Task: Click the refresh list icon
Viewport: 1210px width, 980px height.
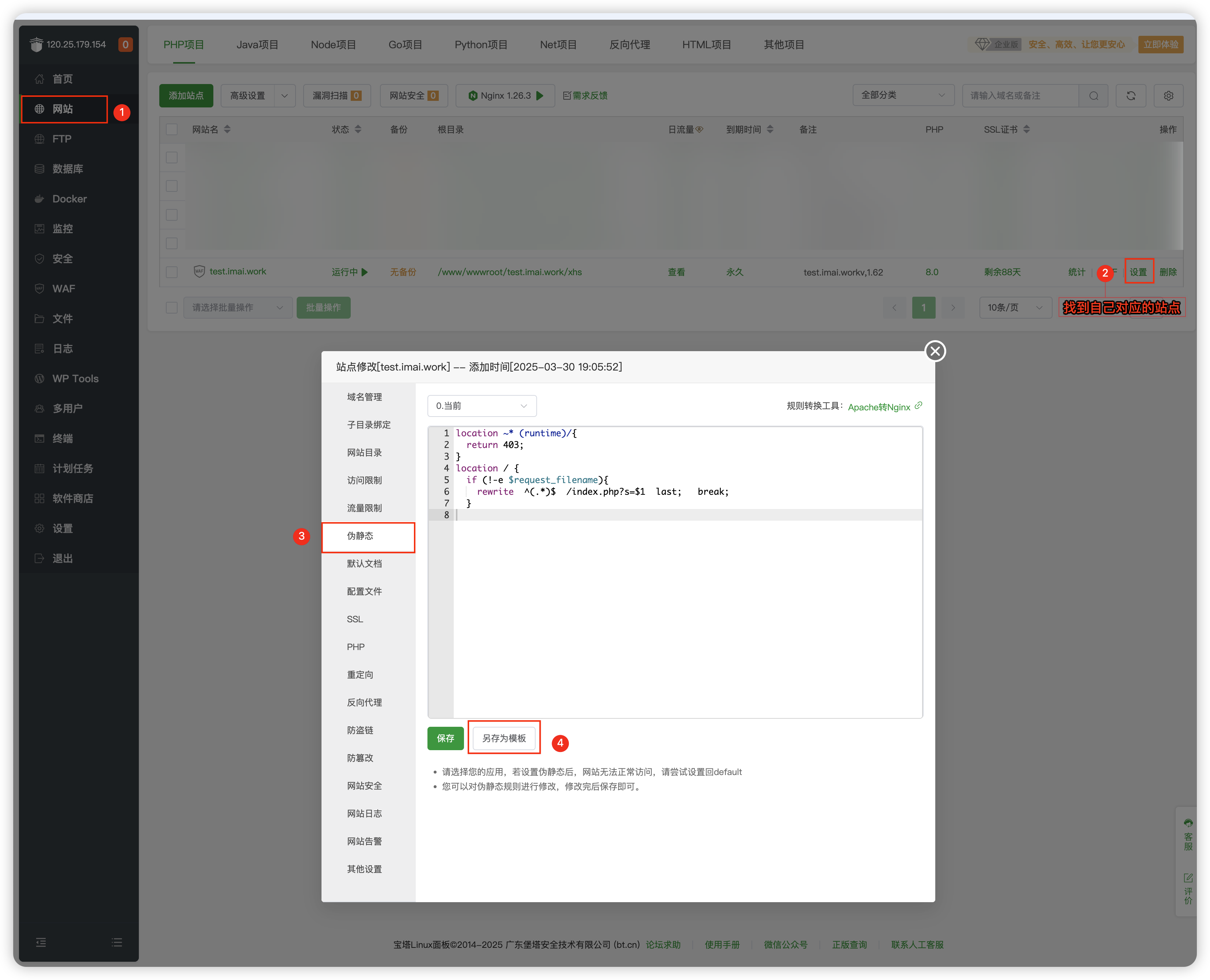Action: tap(1130, 95)
